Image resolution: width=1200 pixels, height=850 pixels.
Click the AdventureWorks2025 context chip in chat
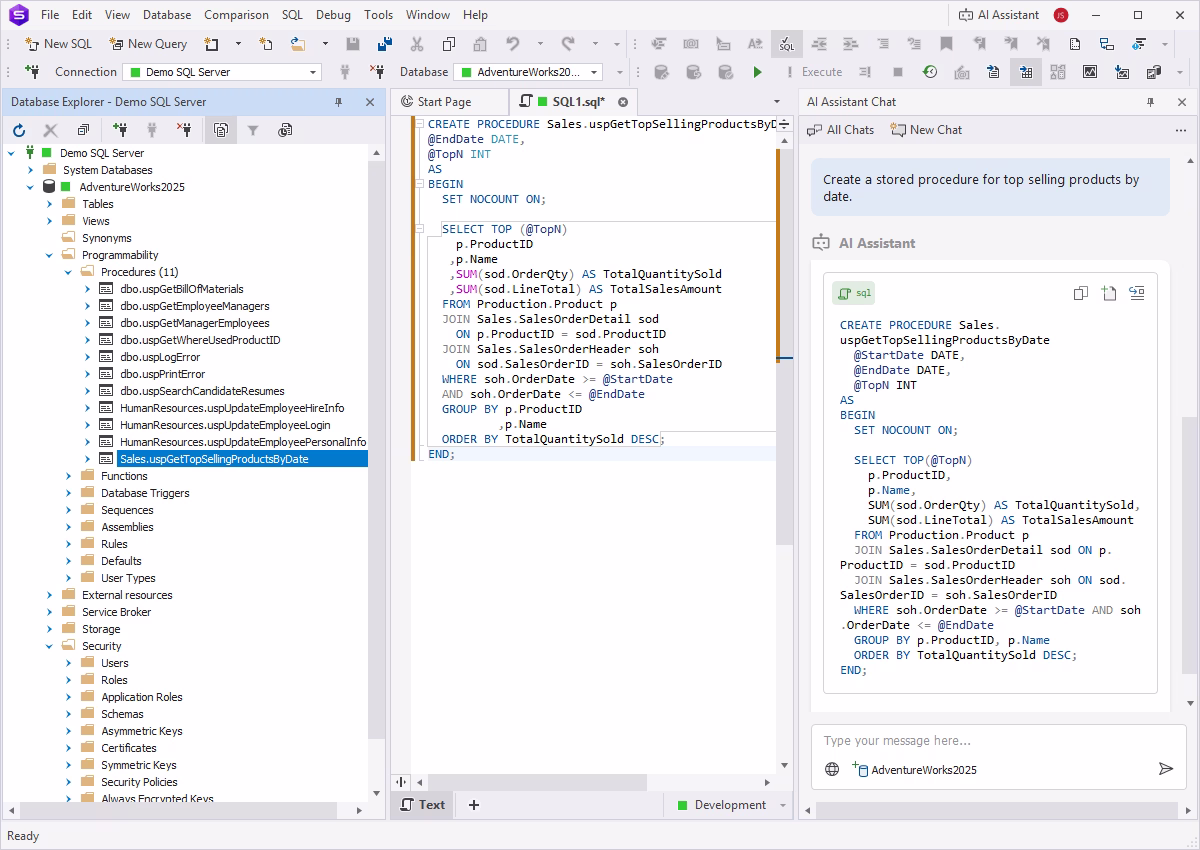click(914, 769)
